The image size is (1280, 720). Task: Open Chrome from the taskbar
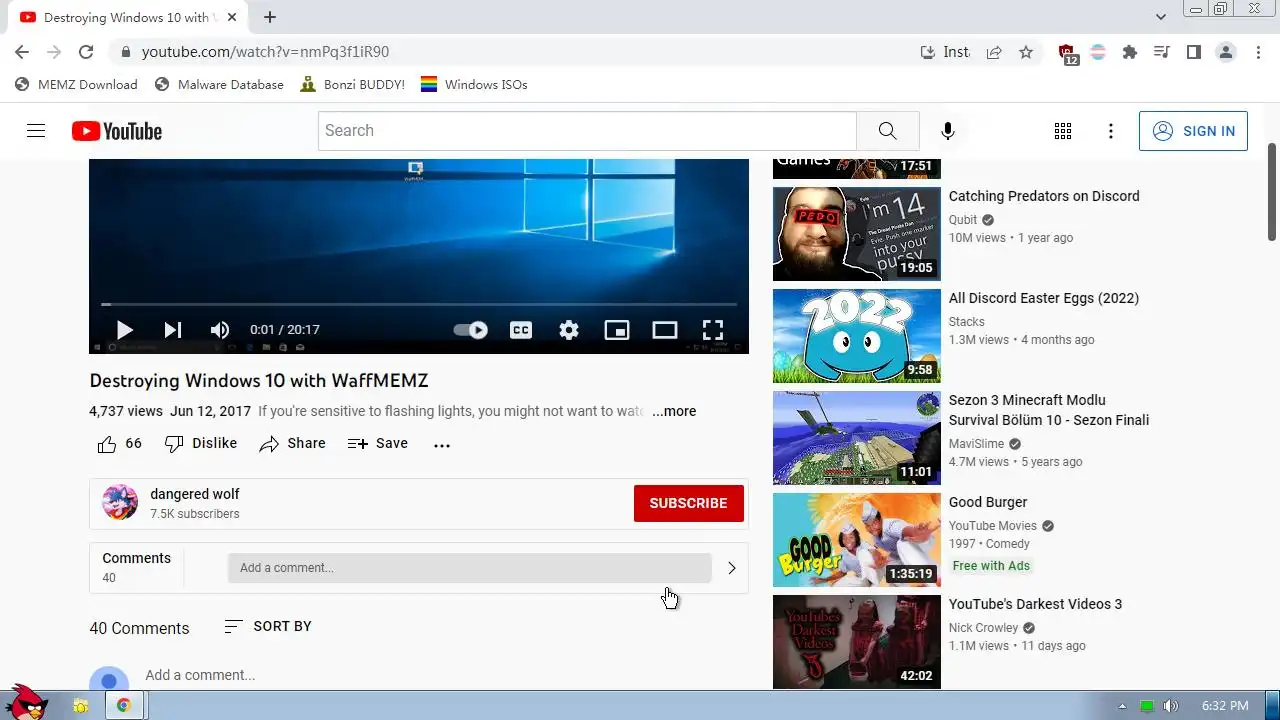pyautogui.click(x=124, y=705)
